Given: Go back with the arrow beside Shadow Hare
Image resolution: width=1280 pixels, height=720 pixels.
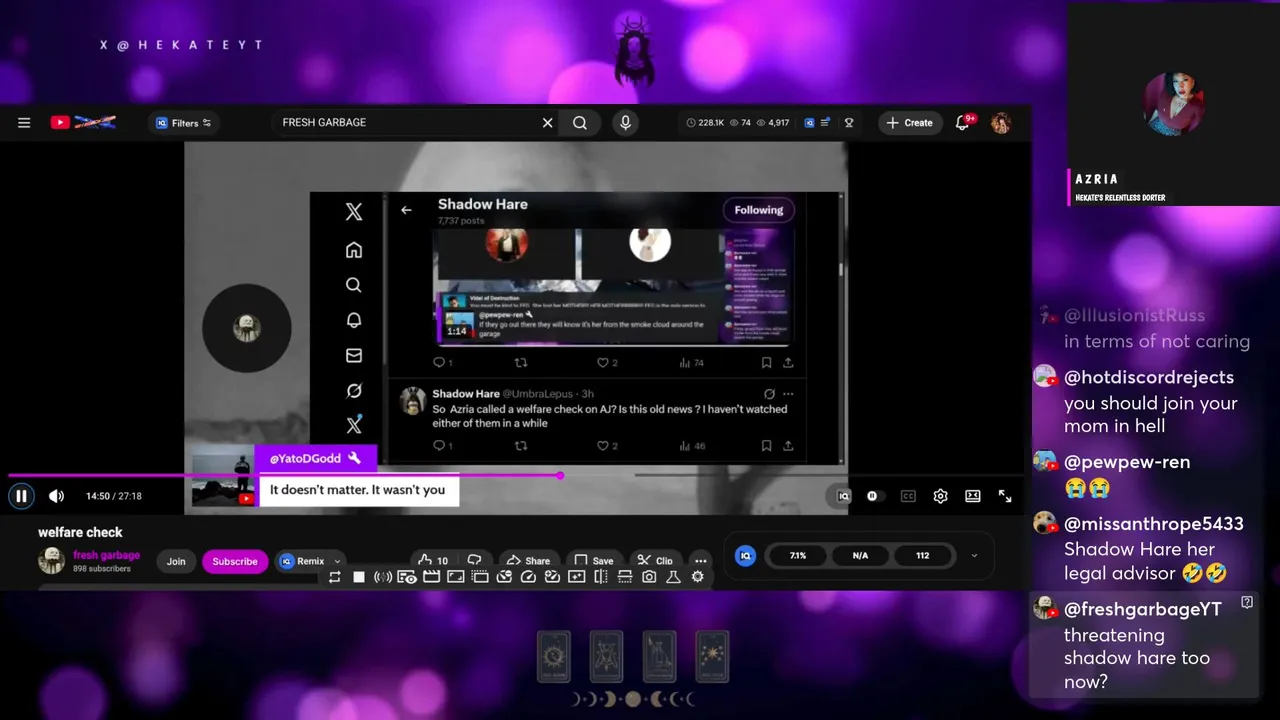Looking at the screenshot, I should tap(406, 210).
